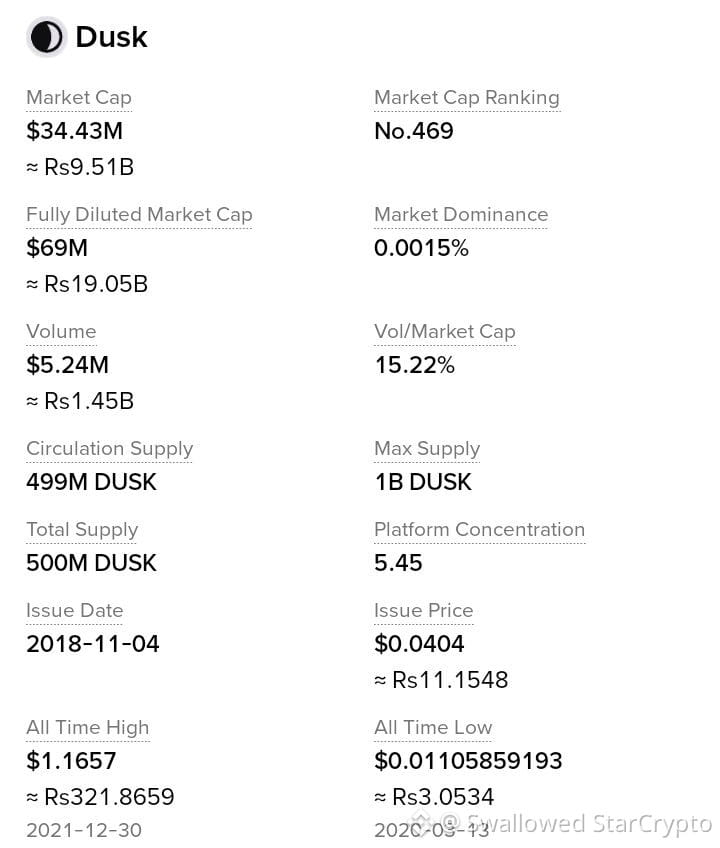The image size is (720, 848).
Task: Select the No.469 ranking value
Action: (x=414, y=131)
